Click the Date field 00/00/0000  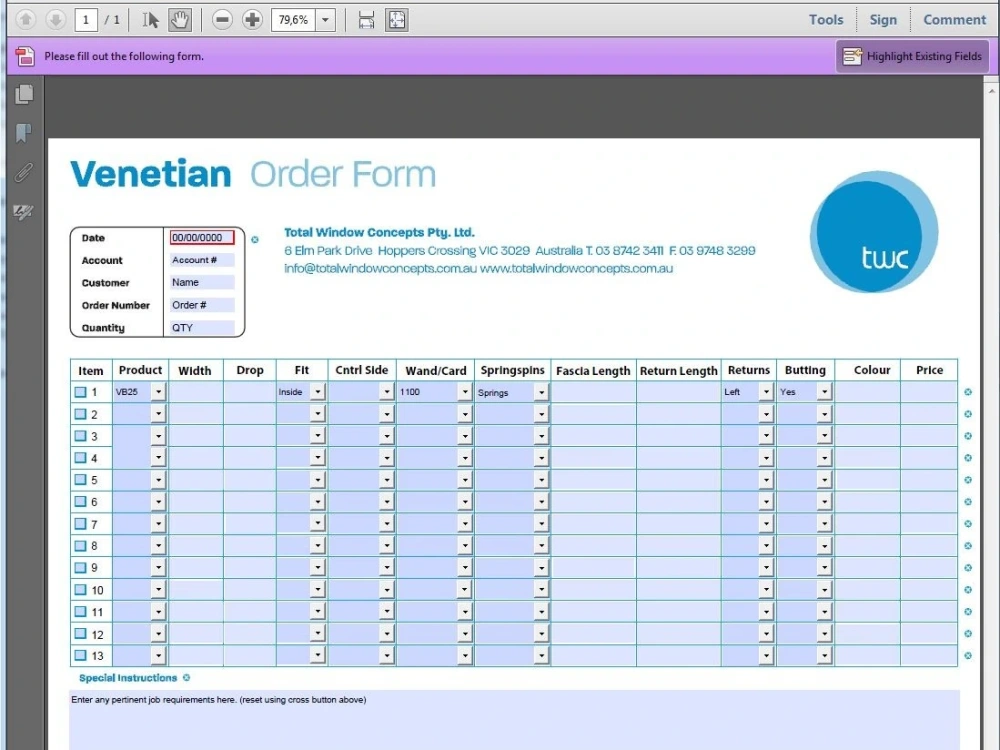pos(202,238)
